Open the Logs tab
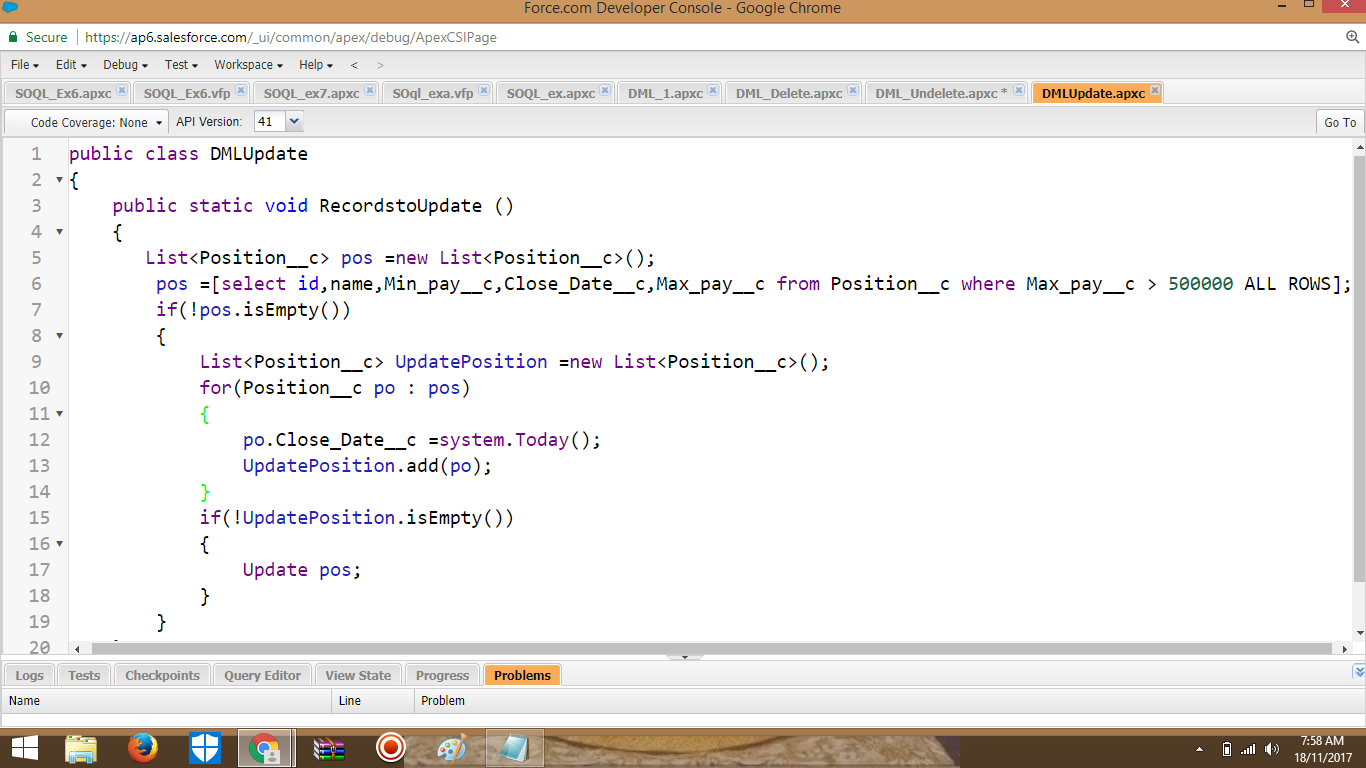The width and height of the screenshot is (1366, 768). pos(30,675)
